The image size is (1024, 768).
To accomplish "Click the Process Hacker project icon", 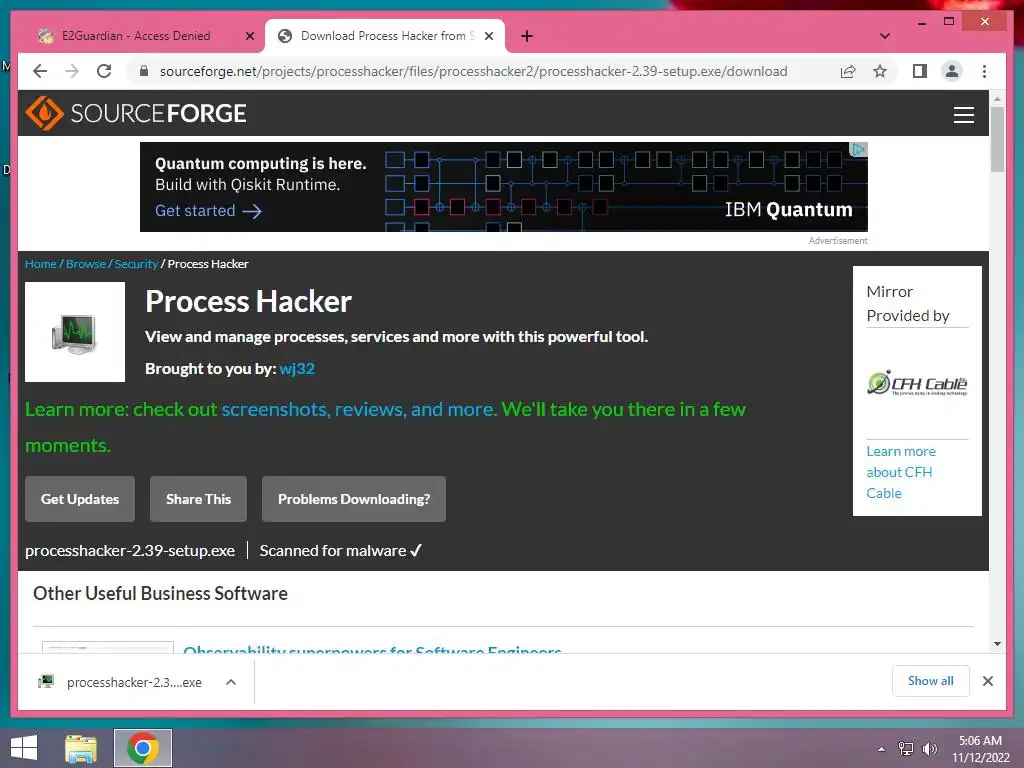I will (x=75, y=332).
